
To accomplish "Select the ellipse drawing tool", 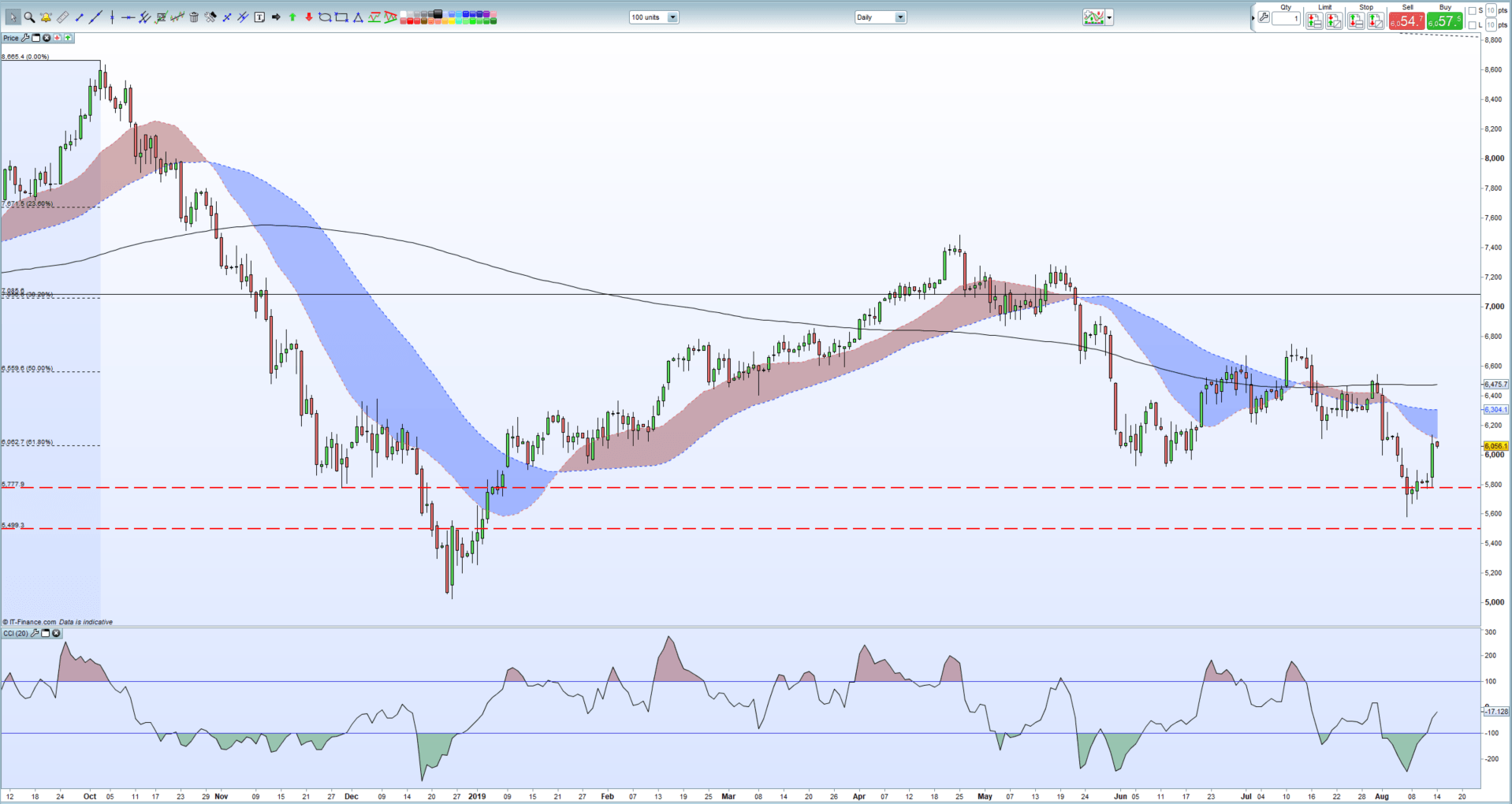I will pos(325,17).
